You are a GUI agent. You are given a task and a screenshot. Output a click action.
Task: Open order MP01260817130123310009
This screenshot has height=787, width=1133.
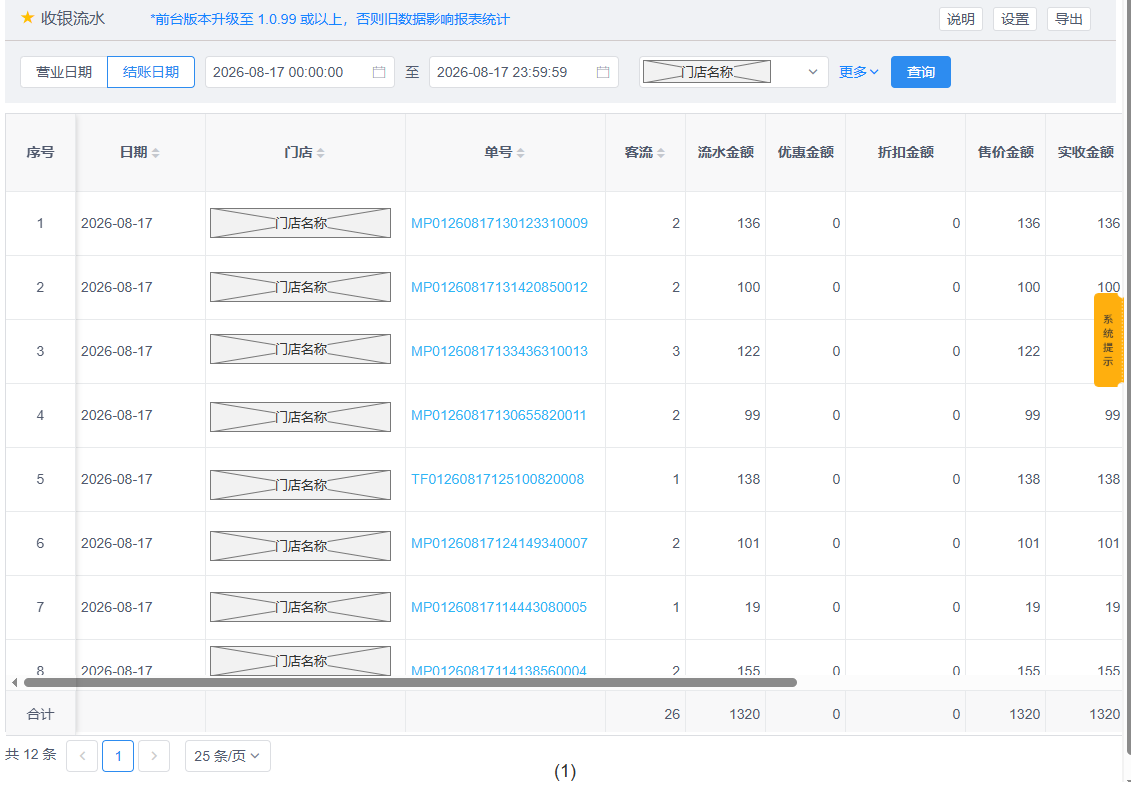499,223
